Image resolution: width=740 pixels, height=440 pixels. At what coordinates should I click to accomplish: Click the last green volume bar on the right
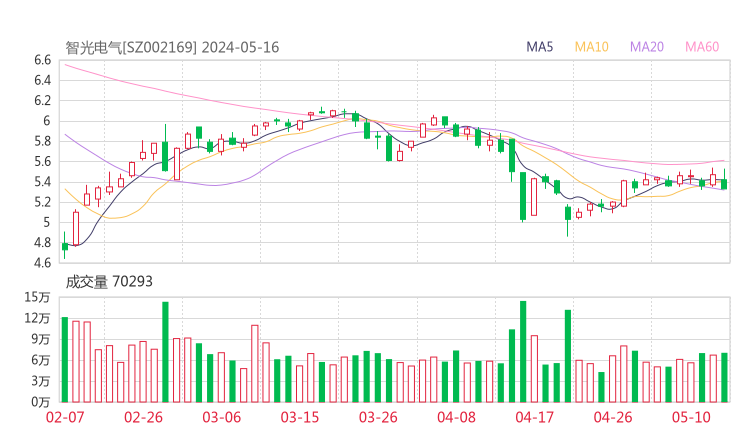(x=724, y=378)
